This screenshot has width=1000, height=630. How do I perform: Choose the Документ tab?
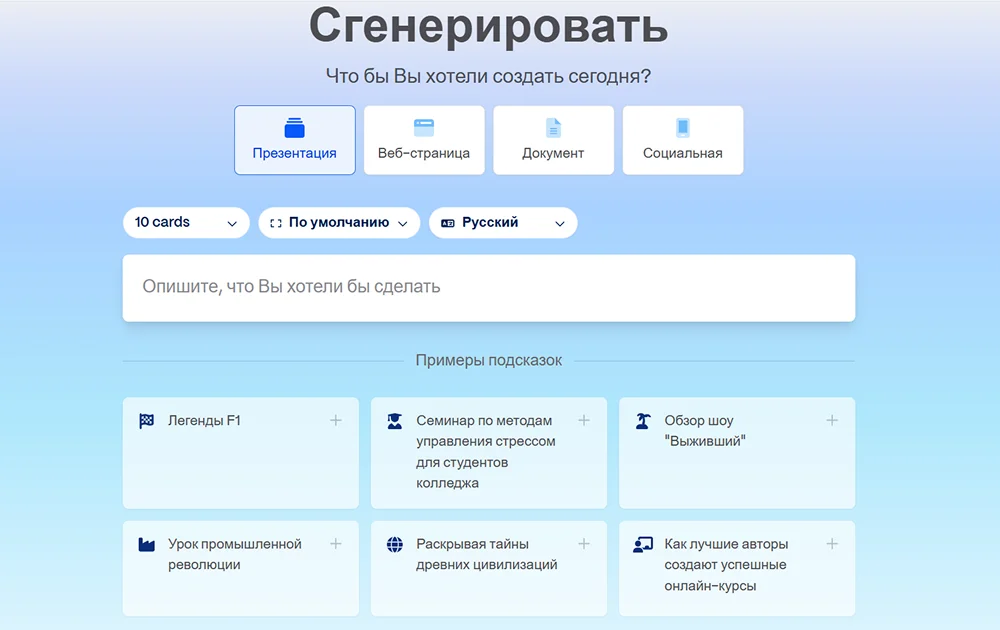(x=553, y=141)
